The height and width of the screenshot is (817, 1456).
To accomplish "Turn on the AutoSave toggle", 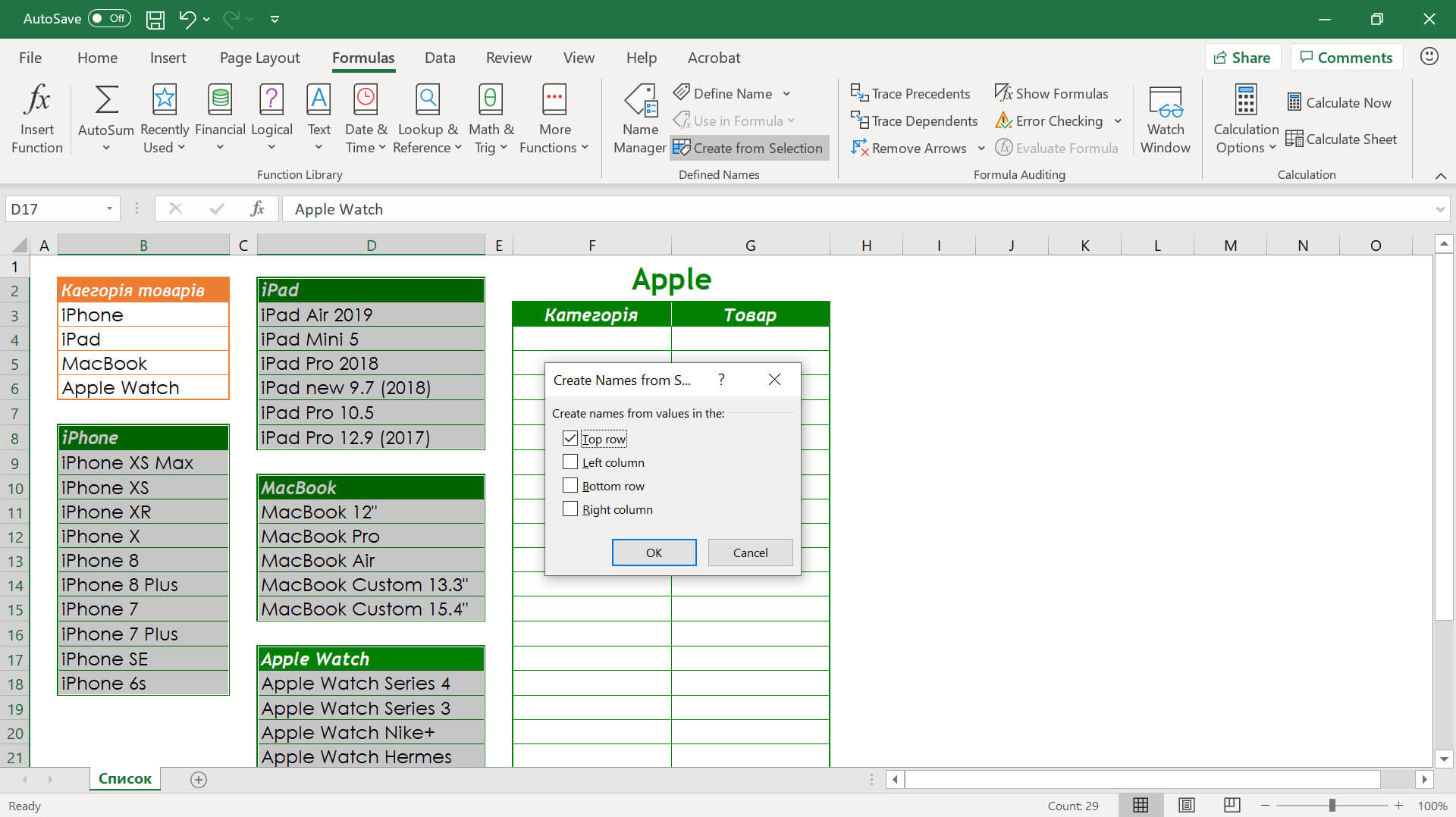I will point(109,19).
